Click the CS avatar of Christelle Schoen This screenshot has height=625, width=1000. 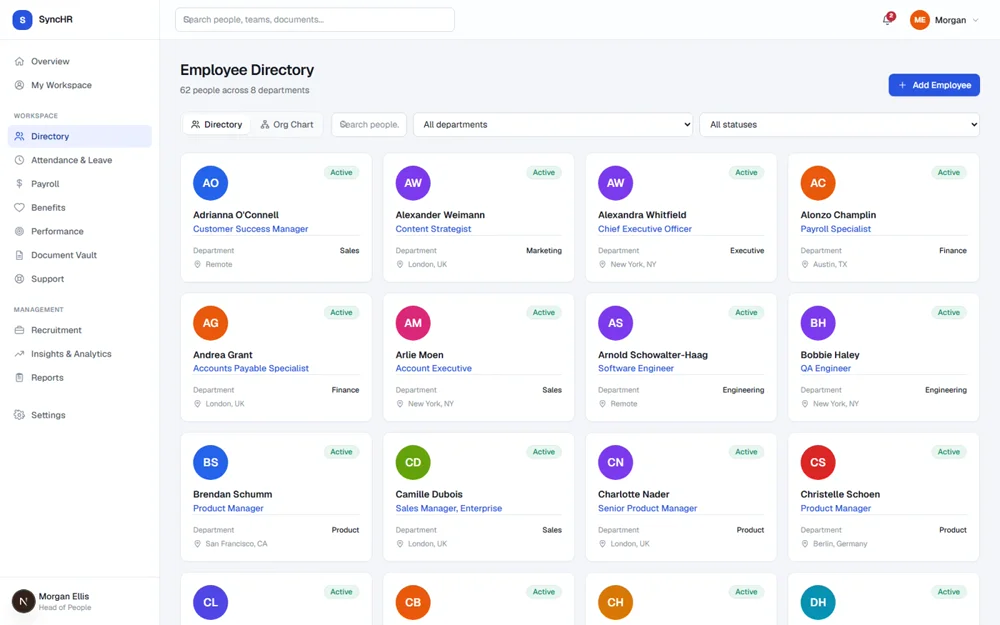(818, 462)
